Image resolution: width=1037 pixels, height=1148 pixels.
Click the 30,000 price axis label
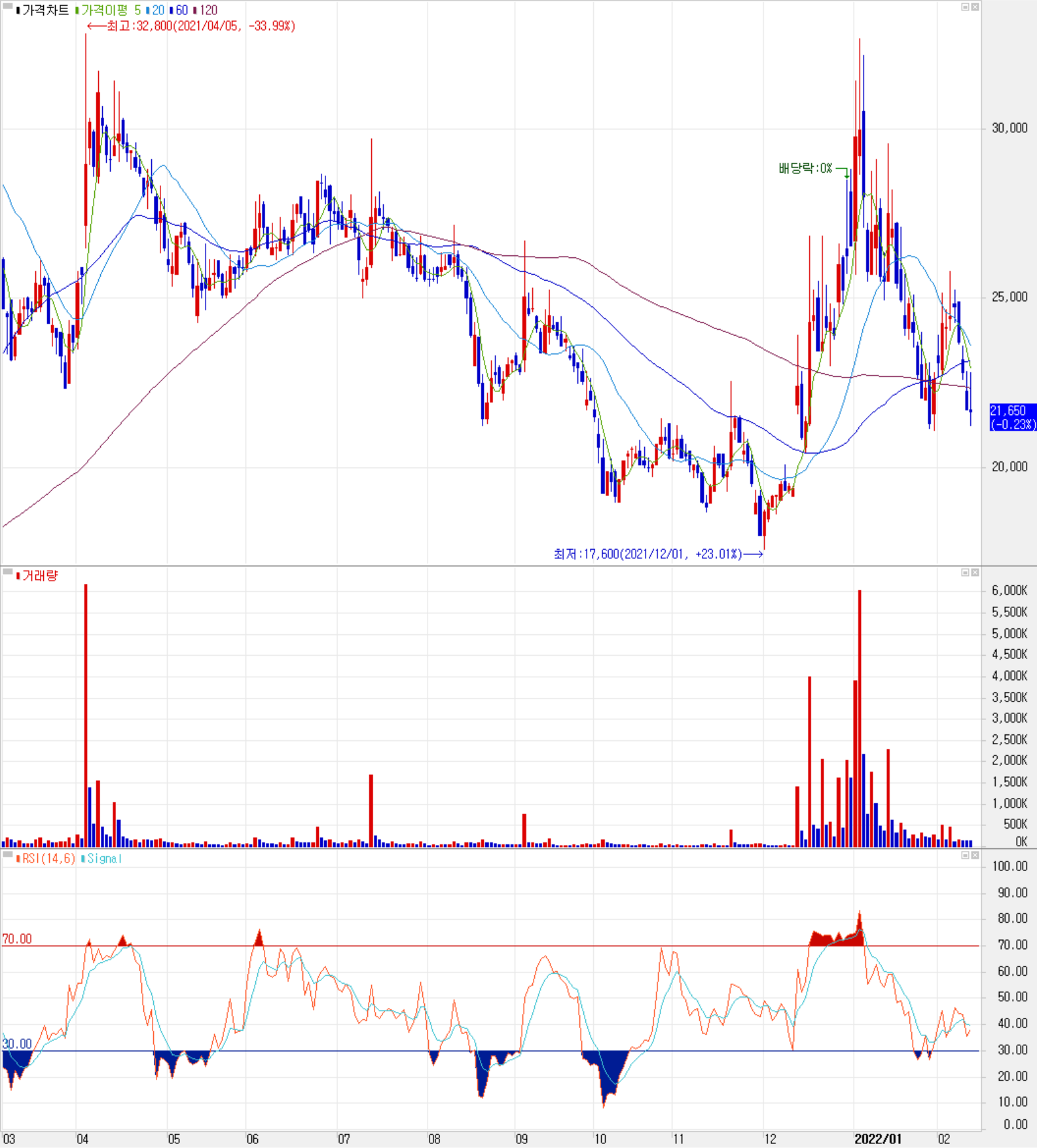(1010, 128)
